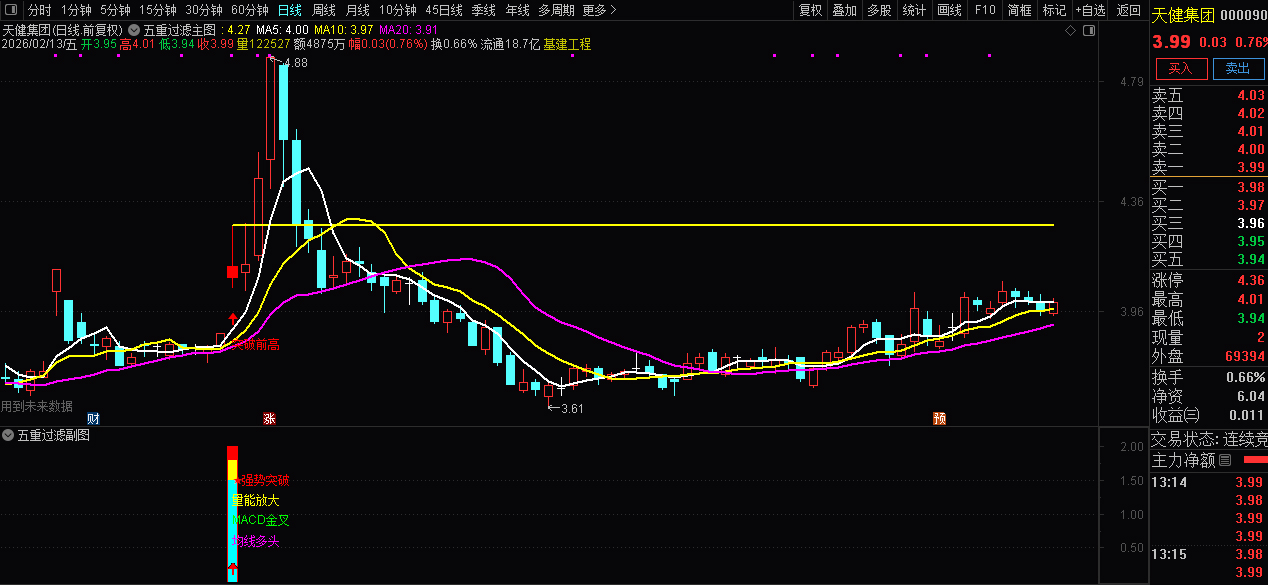This screenshot has height=585, width=1268.
Task: Click the 涨 marker on the timeline
Action: pos(269,418)
